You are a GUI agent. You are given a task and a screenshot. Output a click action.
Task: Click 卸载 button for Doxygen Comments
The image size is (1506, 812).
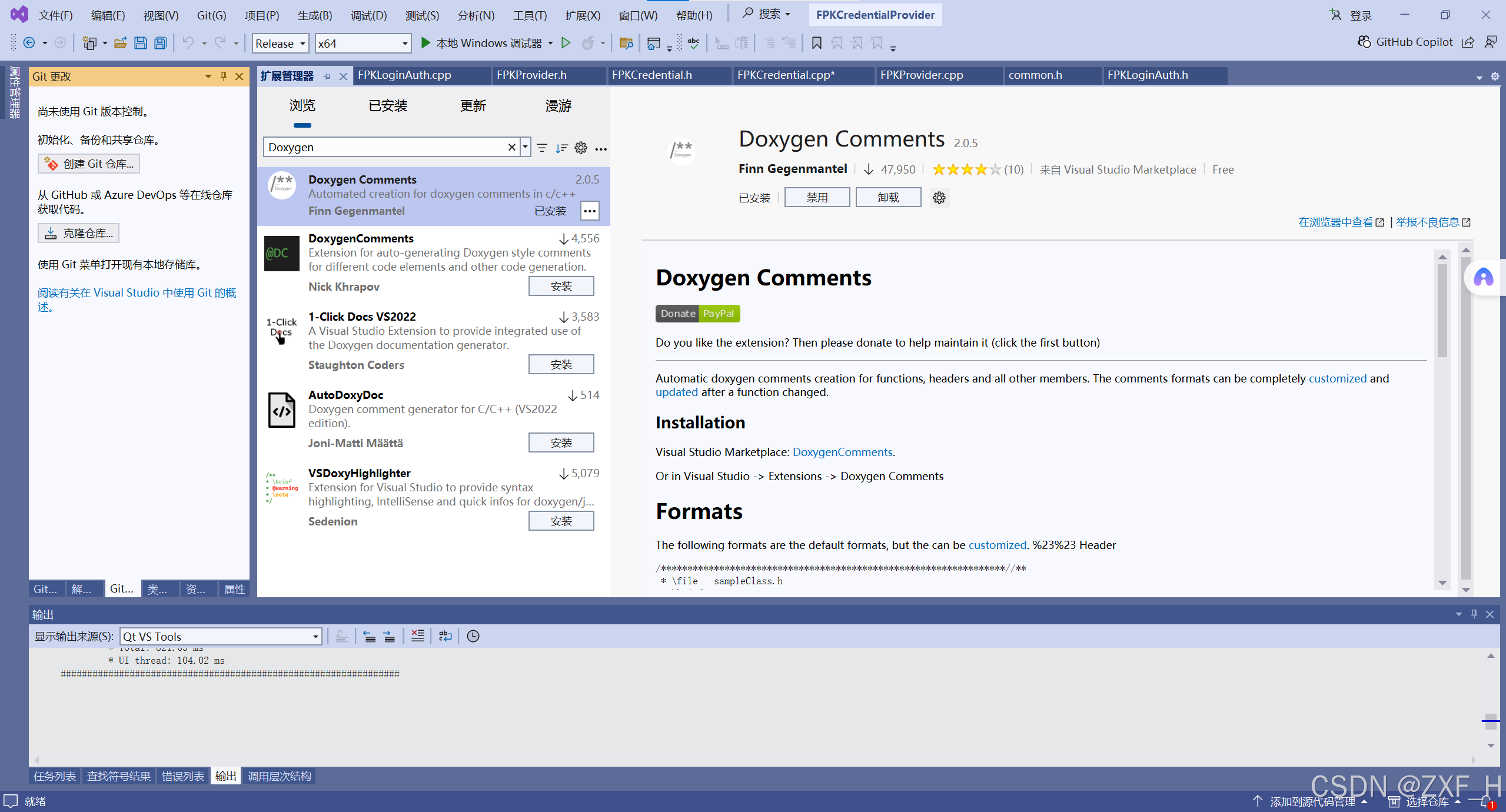[x=888, y=198]
